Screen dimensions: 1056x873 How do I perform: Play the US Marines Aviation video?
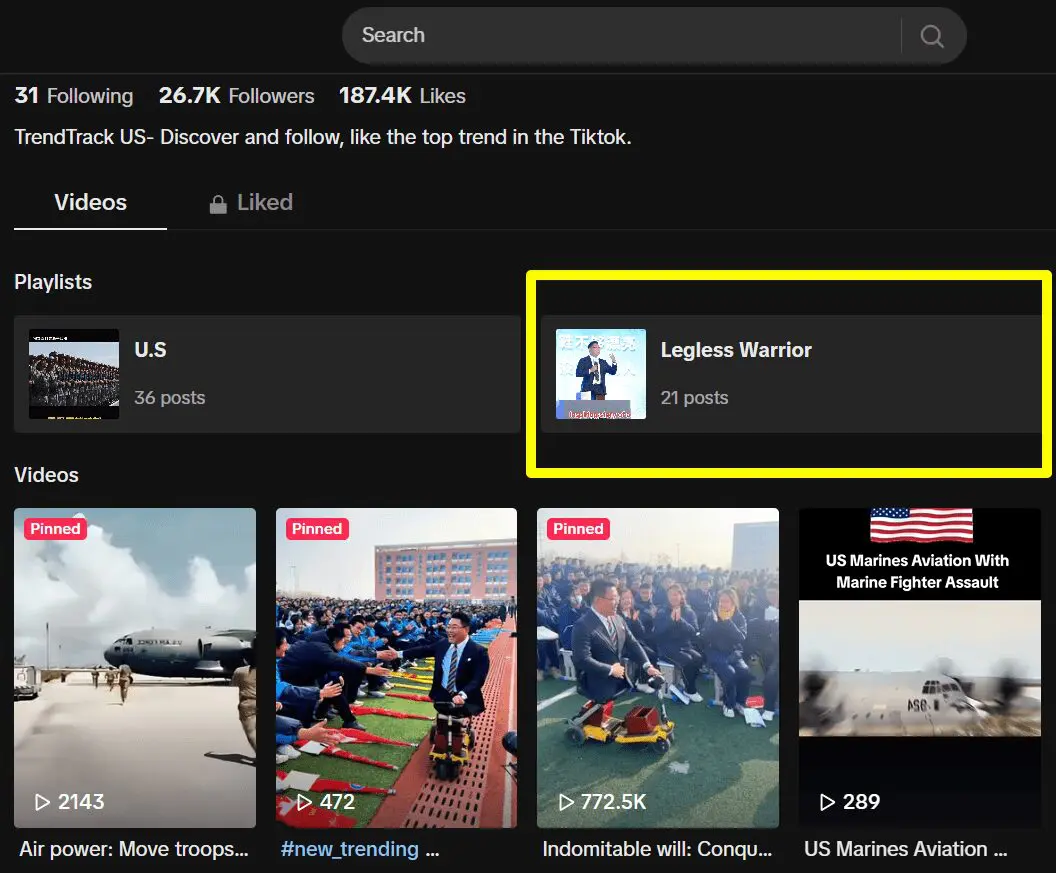click(919, 668)
